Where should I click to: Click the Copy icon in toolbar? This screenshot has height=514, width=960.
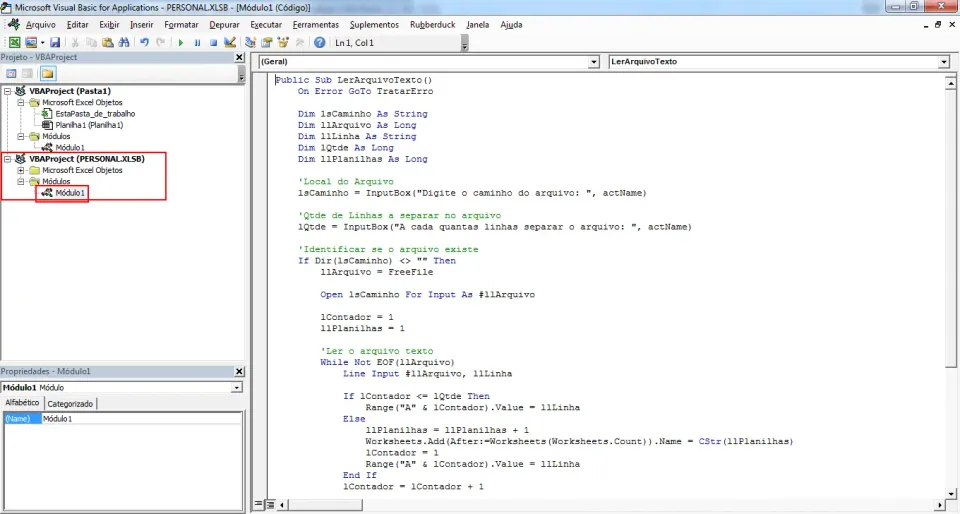(91, 42)
